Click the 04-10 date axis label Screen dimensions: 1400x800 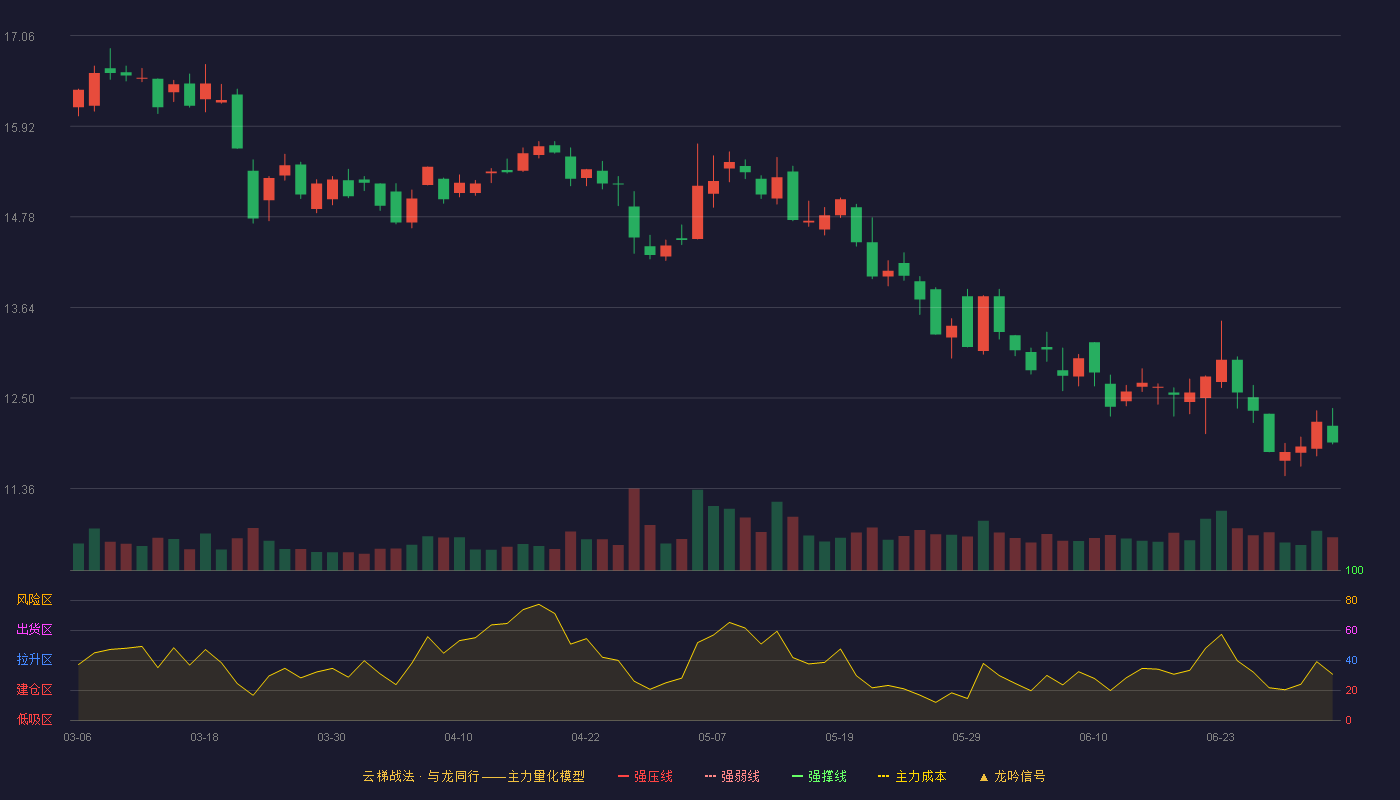point(458,737)
